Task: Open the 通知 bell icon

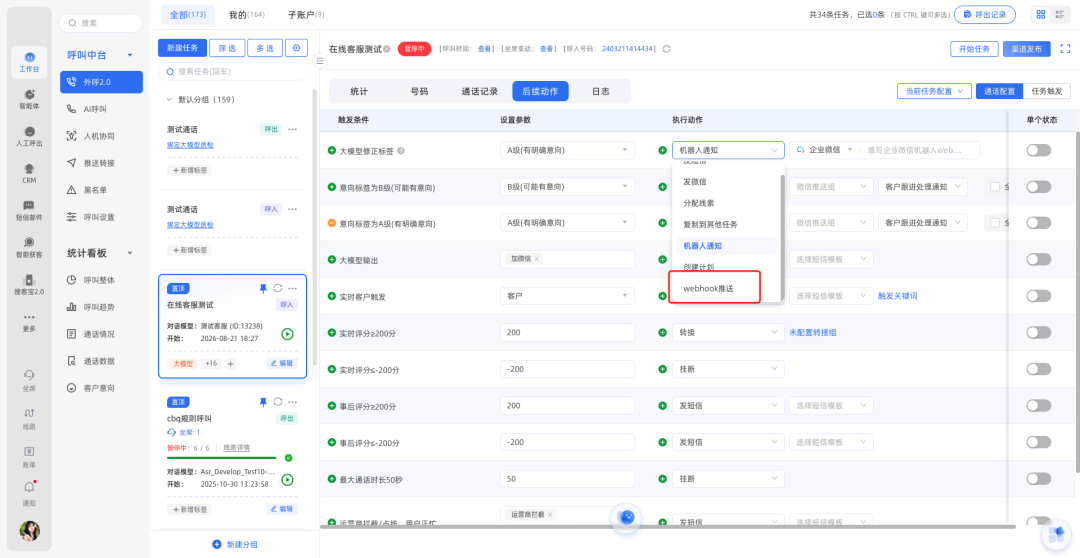Action: 29,490
